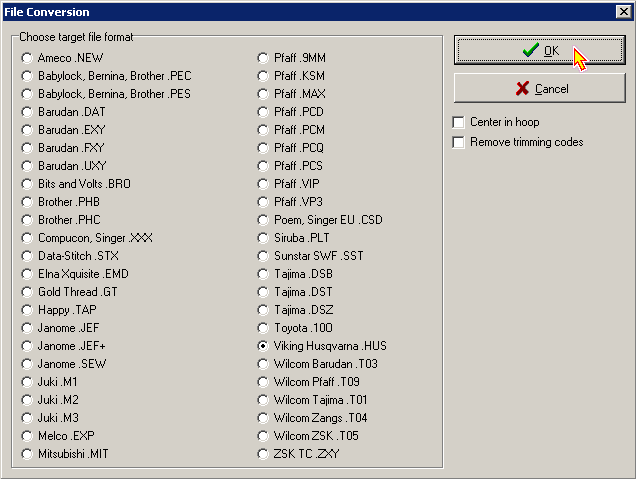Select the Toyota .100 radio button

(264, 328)
